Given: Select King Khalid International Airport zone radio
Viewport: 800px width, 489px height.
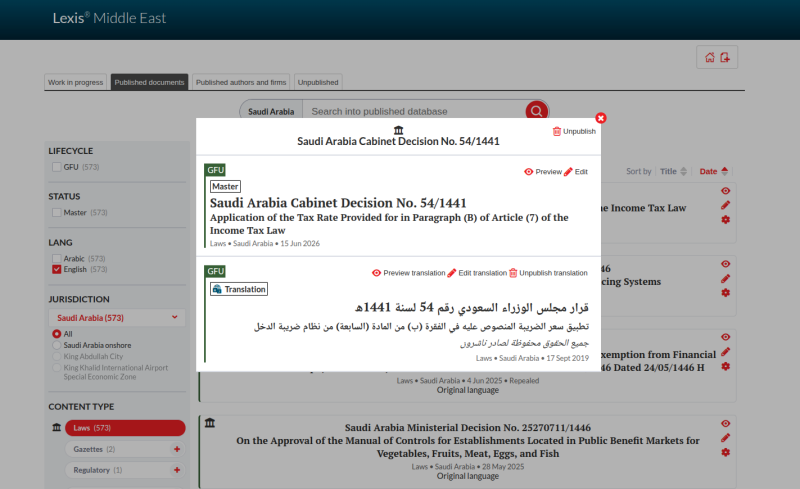Looking at the screenshot, I should point(57,368).
